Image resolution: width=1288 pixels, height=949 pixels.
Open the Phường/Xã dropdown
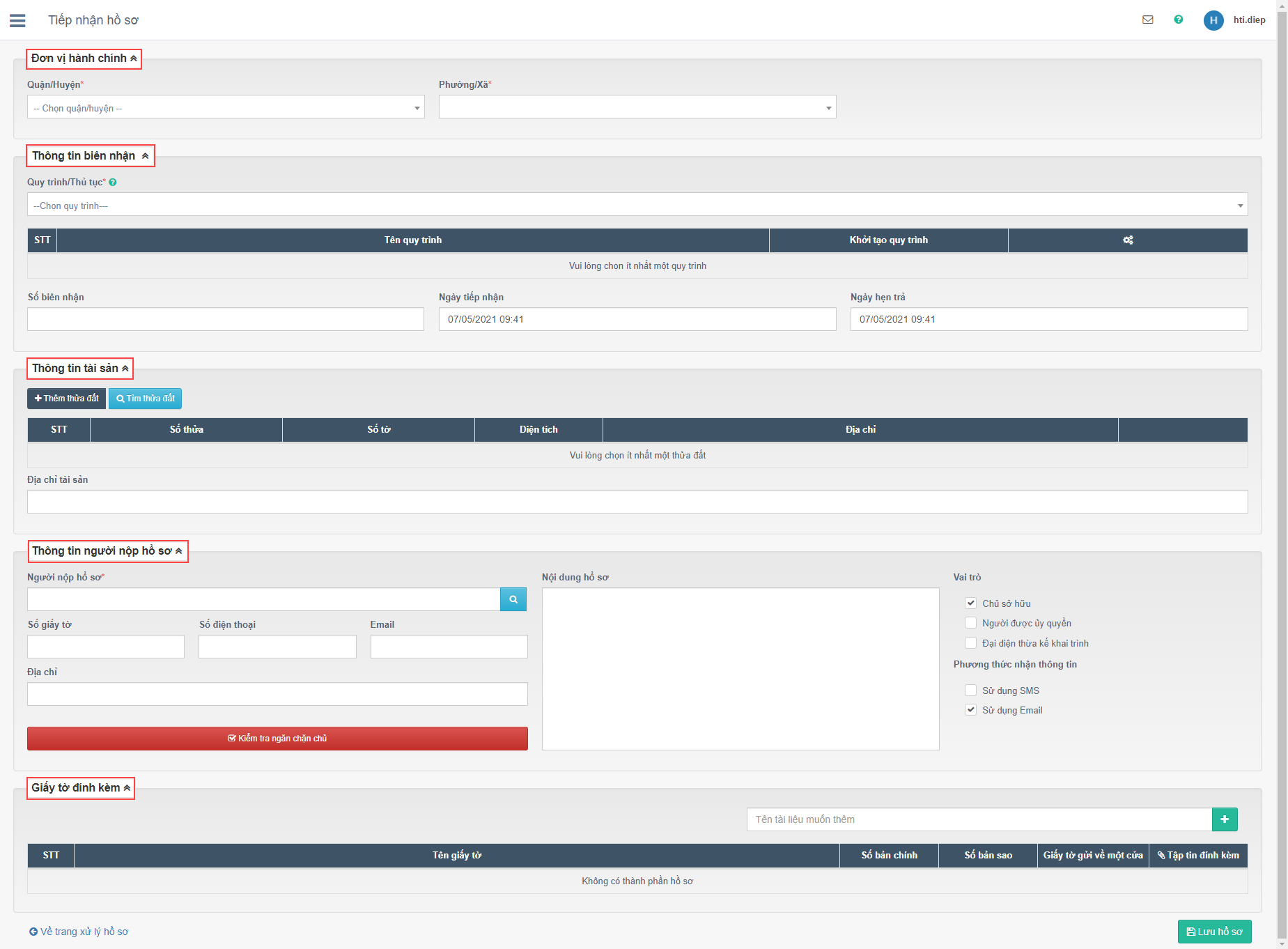pyautogui.click(x=637, y=107)
